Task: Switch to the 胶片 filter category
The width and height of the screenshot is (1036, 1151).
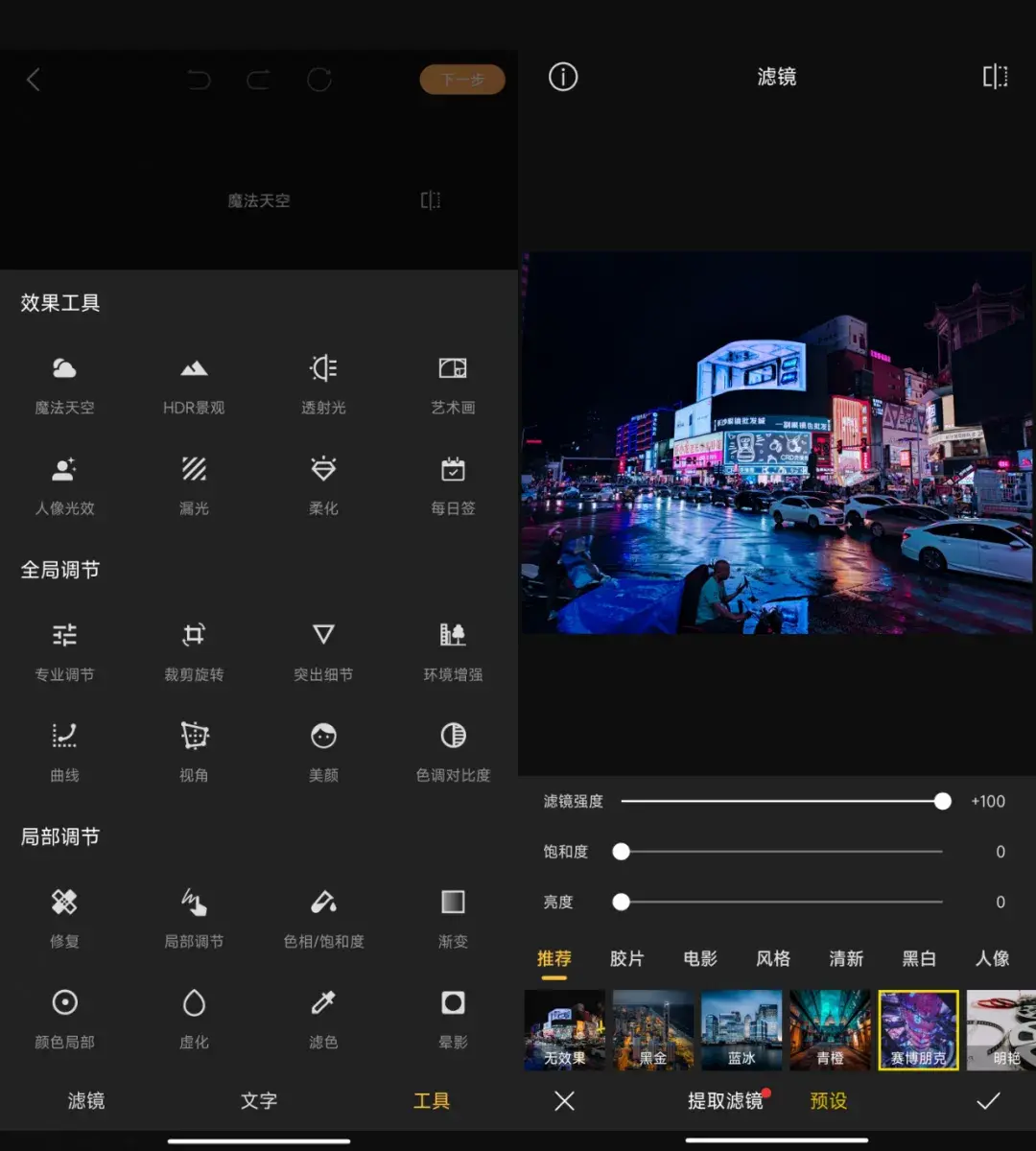Action: (626, 958)
